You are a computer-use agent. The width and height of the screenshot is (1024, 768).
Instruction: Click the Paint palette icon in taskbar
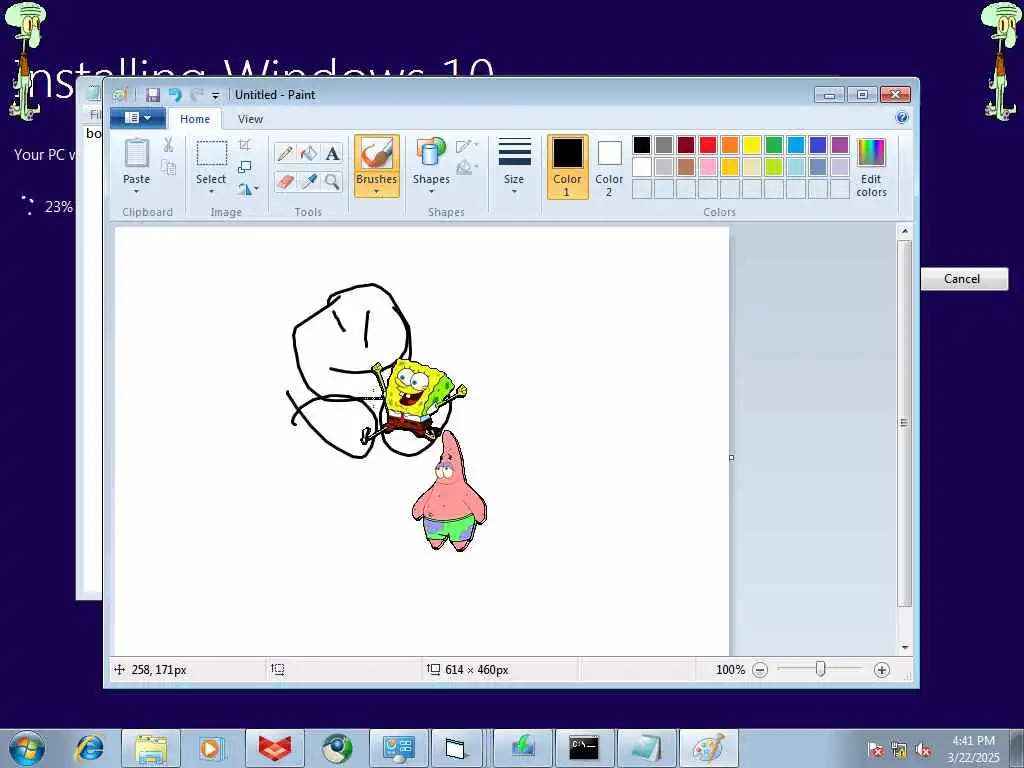tap(709, 748)
